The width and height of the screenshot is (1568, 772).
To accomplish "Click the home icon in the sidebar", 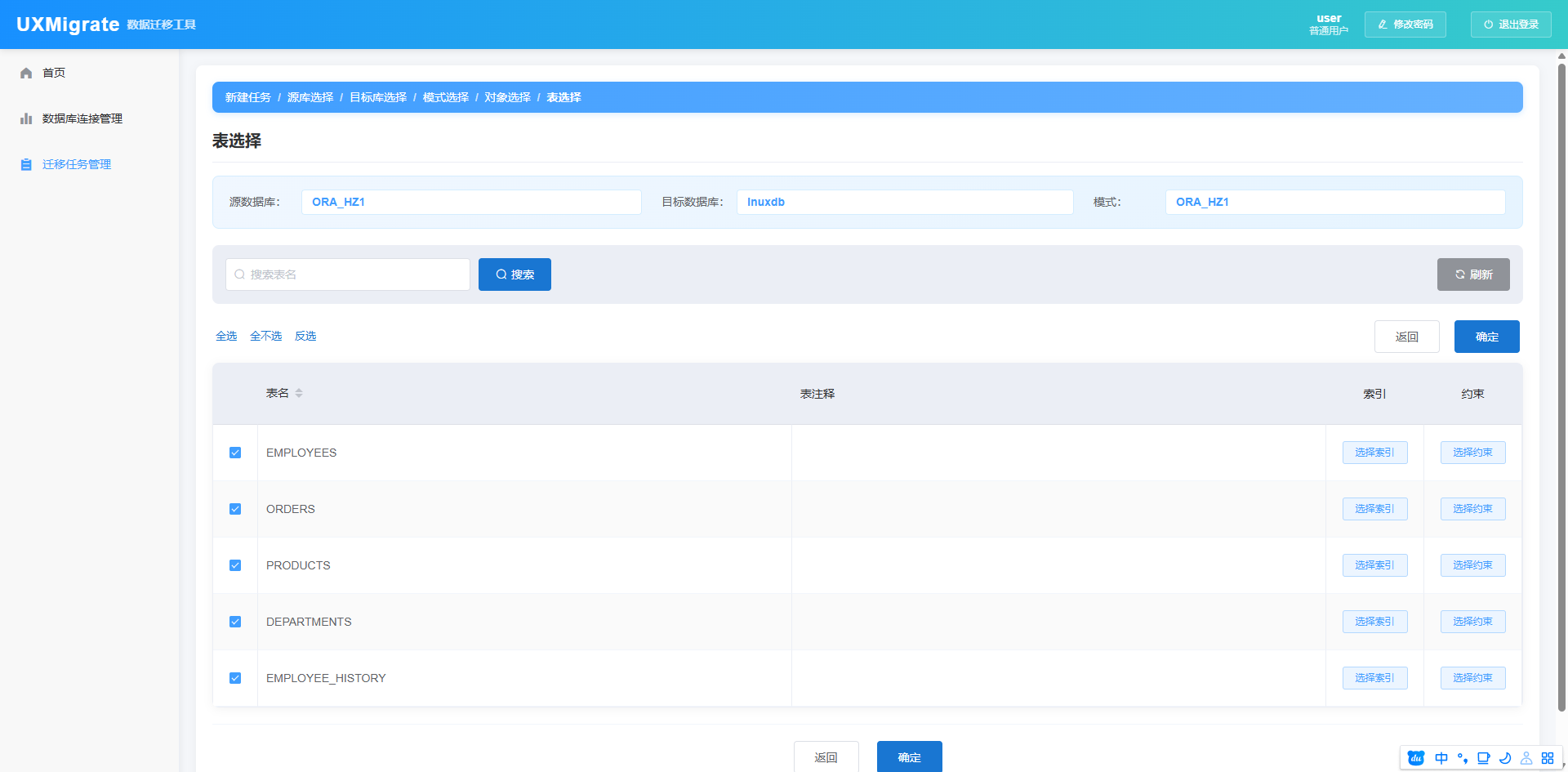I will [26, 74].
